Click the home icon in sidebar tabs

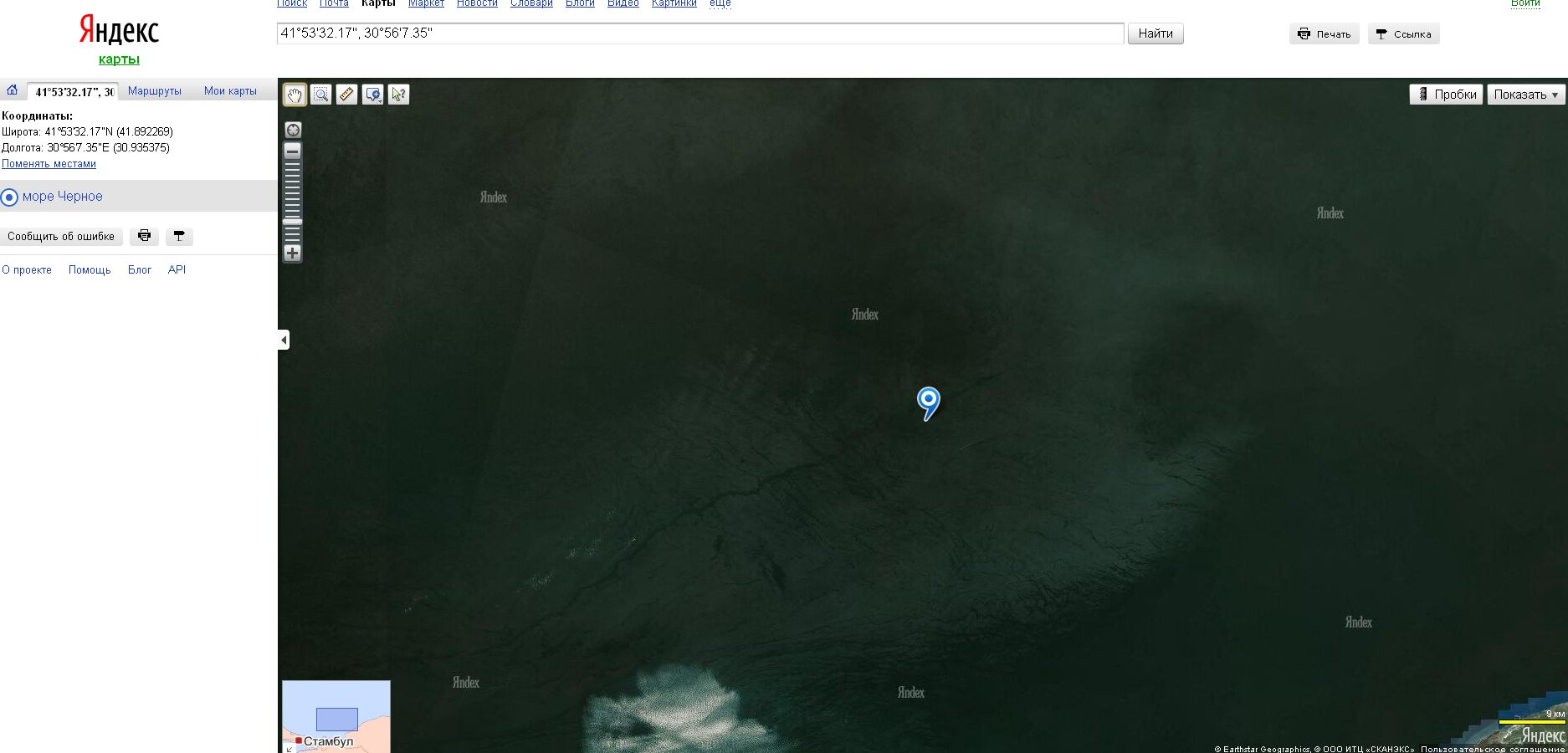13,90
